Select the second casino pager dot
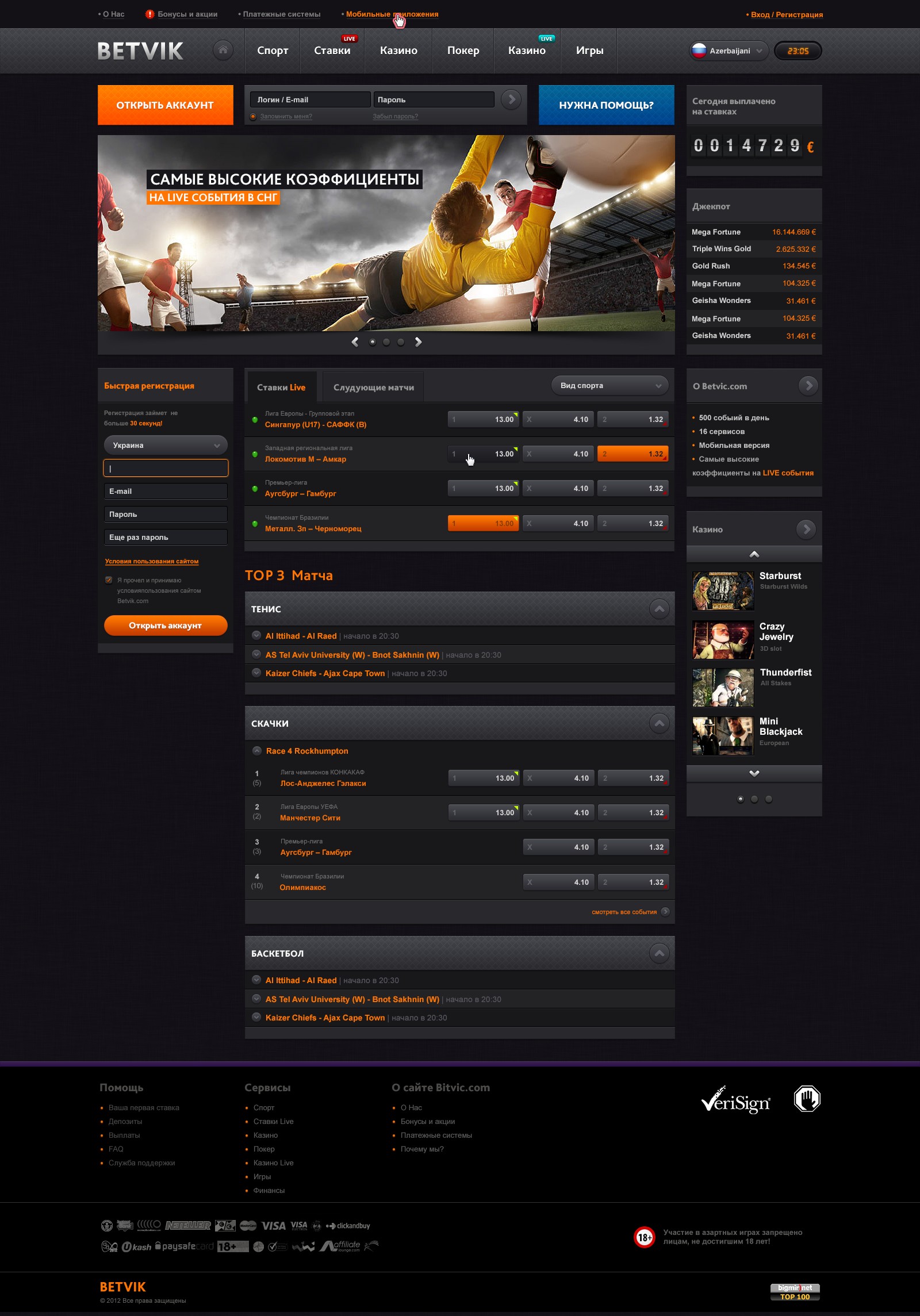920x1316 pixels. pos(754,799)
